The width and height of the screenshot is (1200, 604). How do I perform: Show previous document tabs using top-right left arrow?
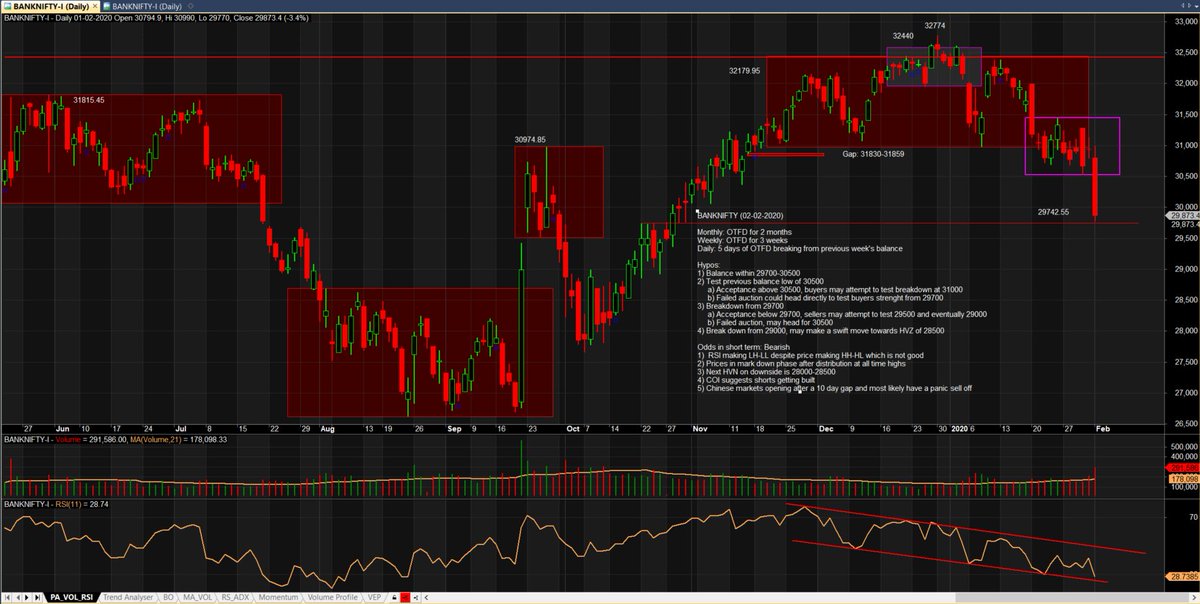tap(1182, 6)
